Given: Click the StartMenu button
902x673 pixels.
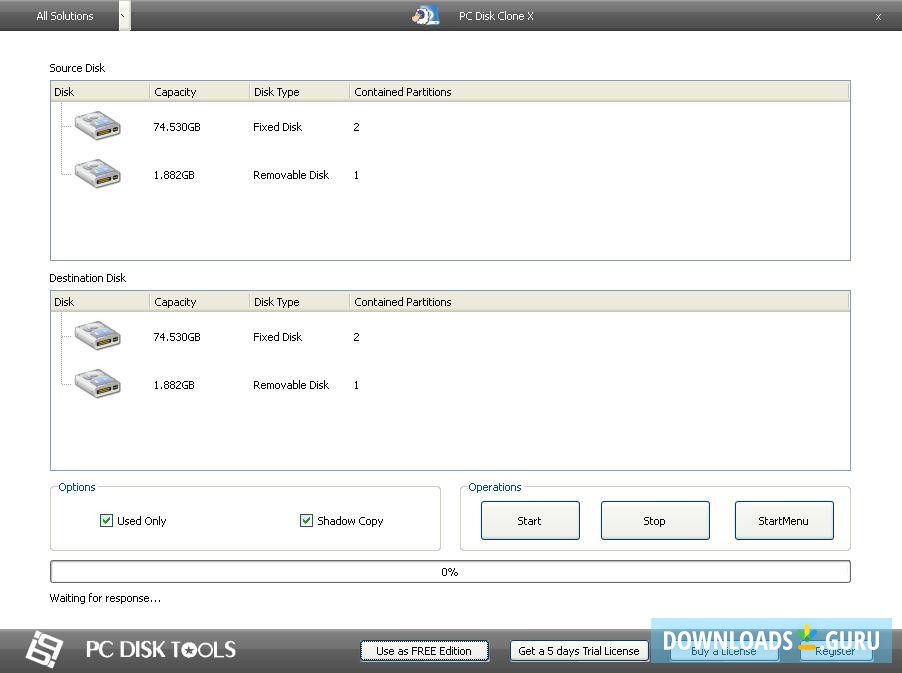Looking at the screenshot, I should (783, 521).
